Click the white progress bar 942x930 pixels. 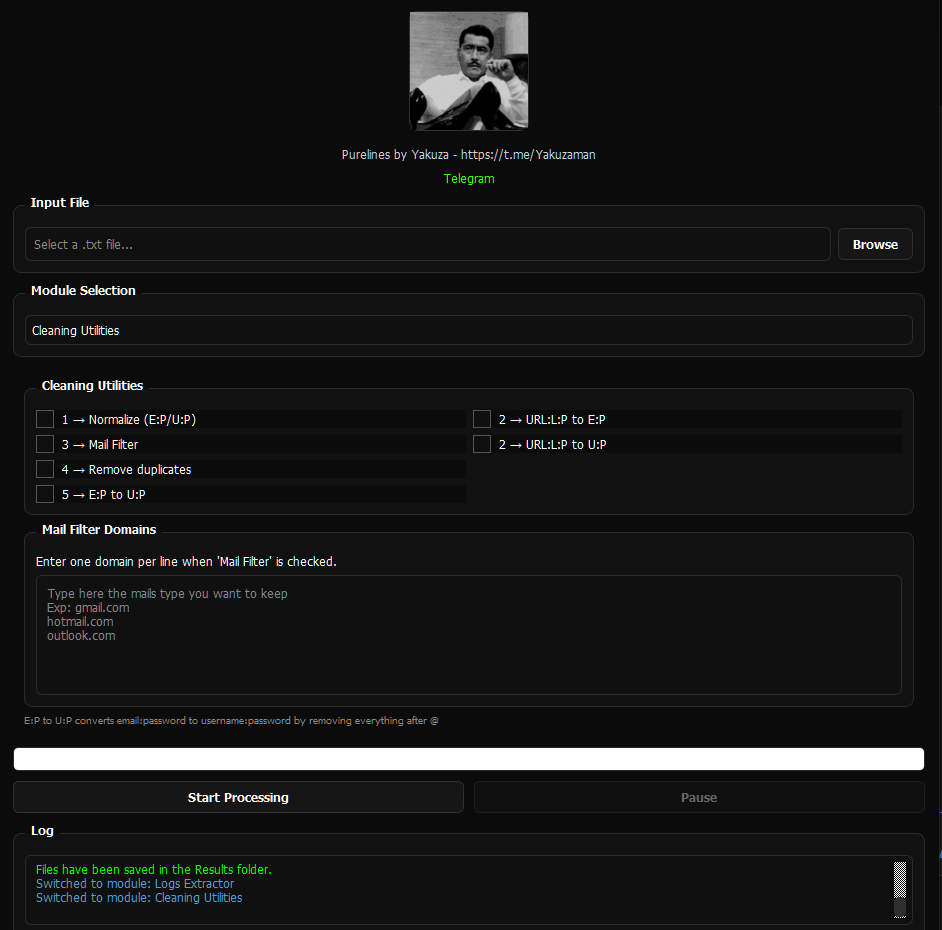click(x=469, y=759)
